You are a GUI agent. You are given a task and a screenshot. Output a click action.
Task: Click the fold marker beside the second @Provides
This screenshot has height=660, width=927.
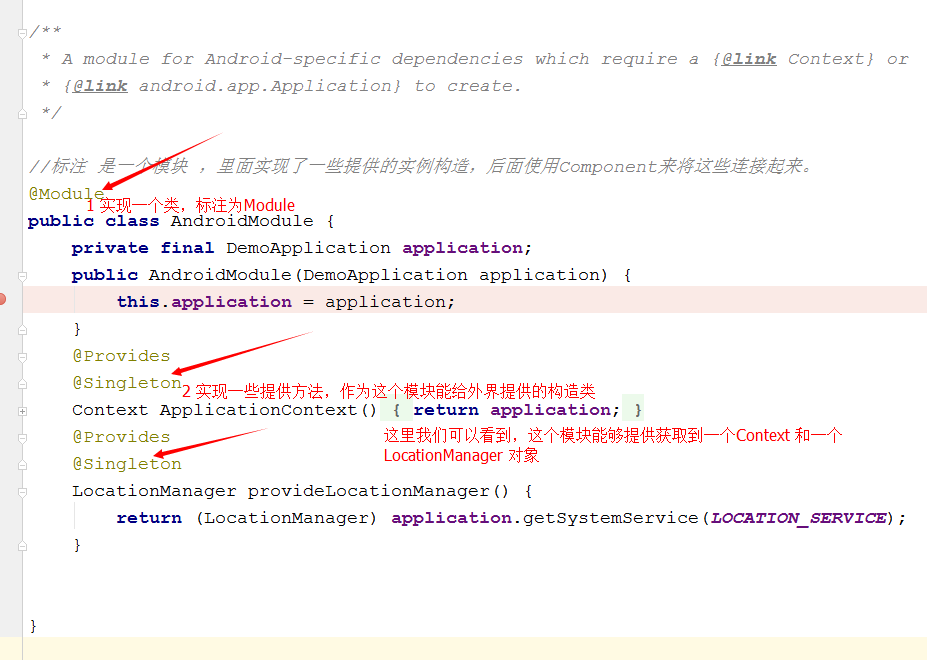(x=22, y=438)
